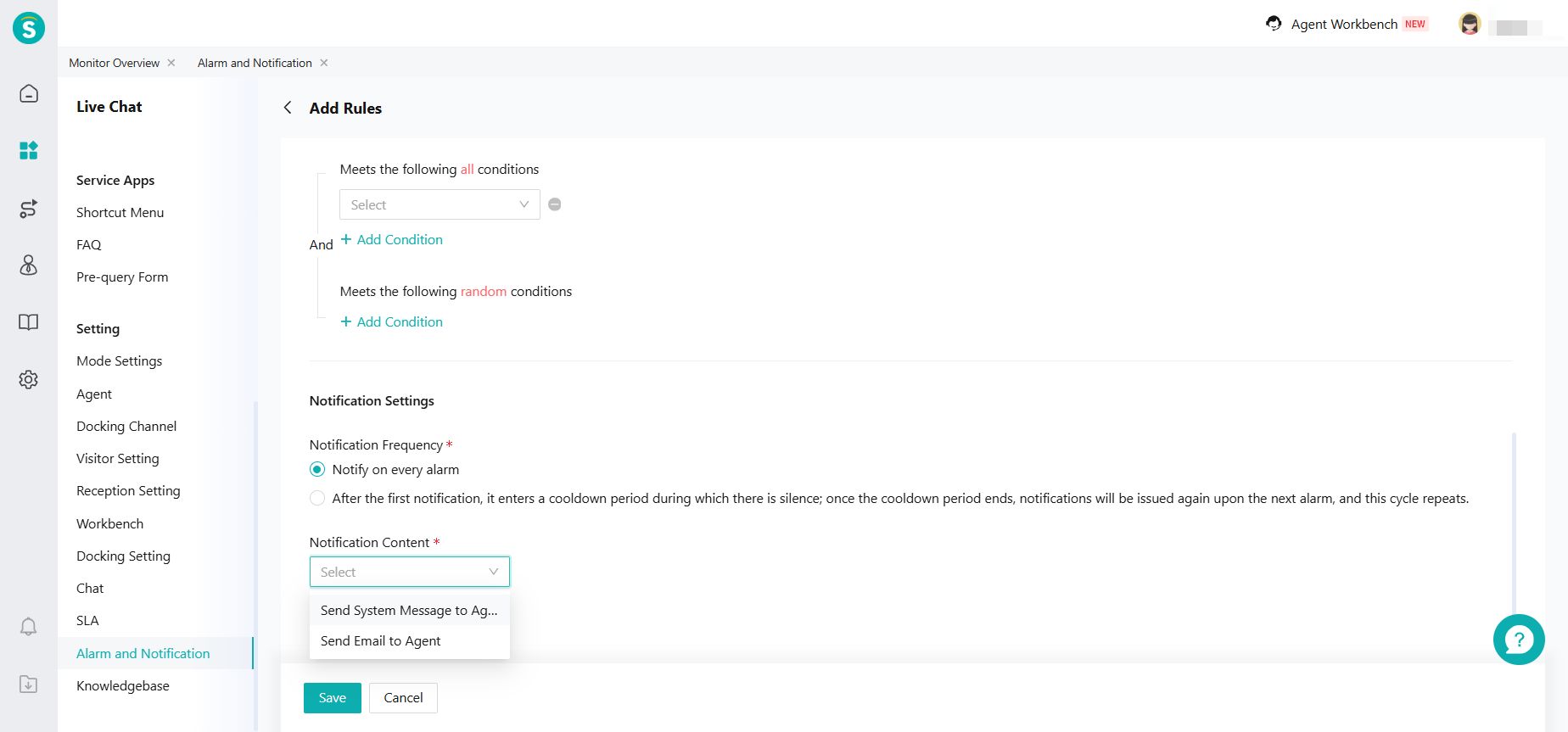
Task: Click the routing flow icon in sidebar
Action: coord(29,209)
